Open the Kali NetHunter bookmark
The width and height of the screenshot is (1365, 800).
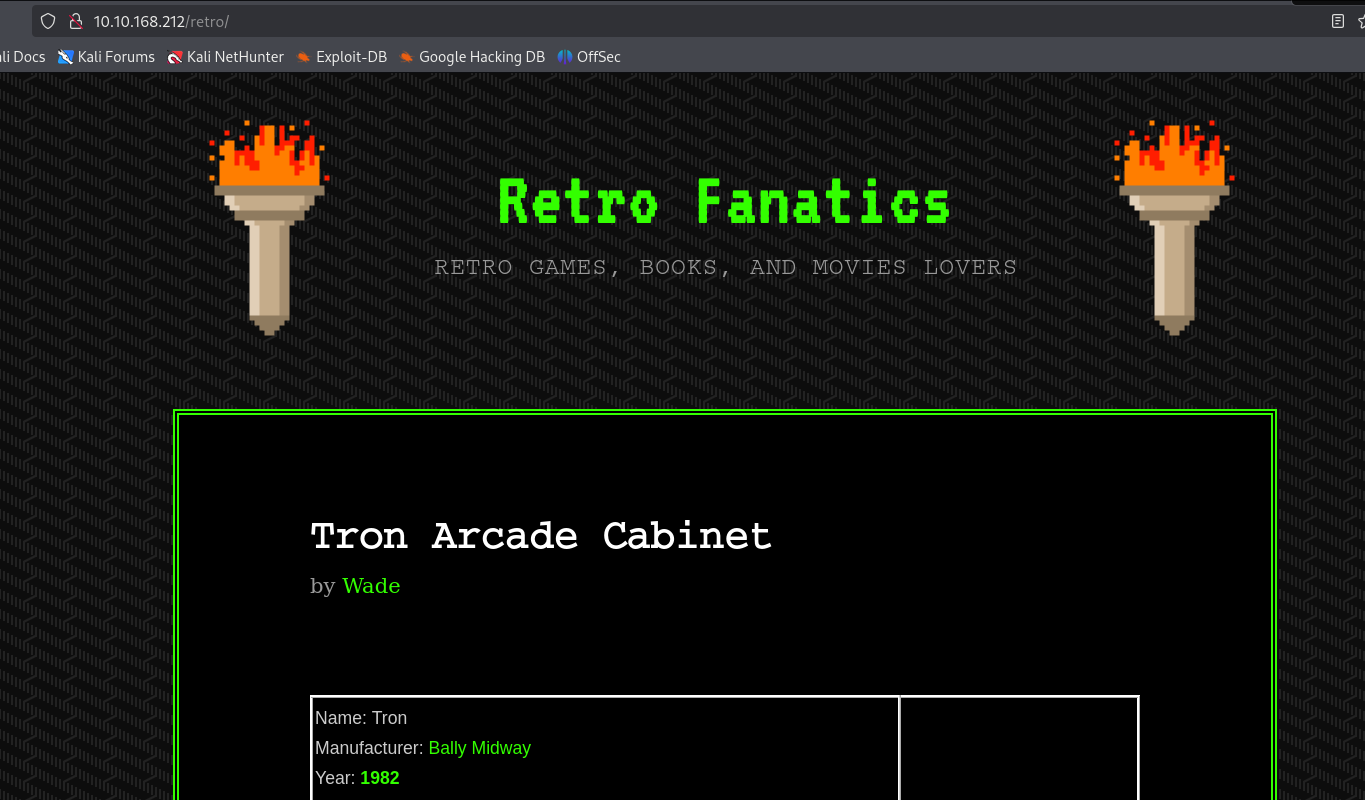[225, 57]
